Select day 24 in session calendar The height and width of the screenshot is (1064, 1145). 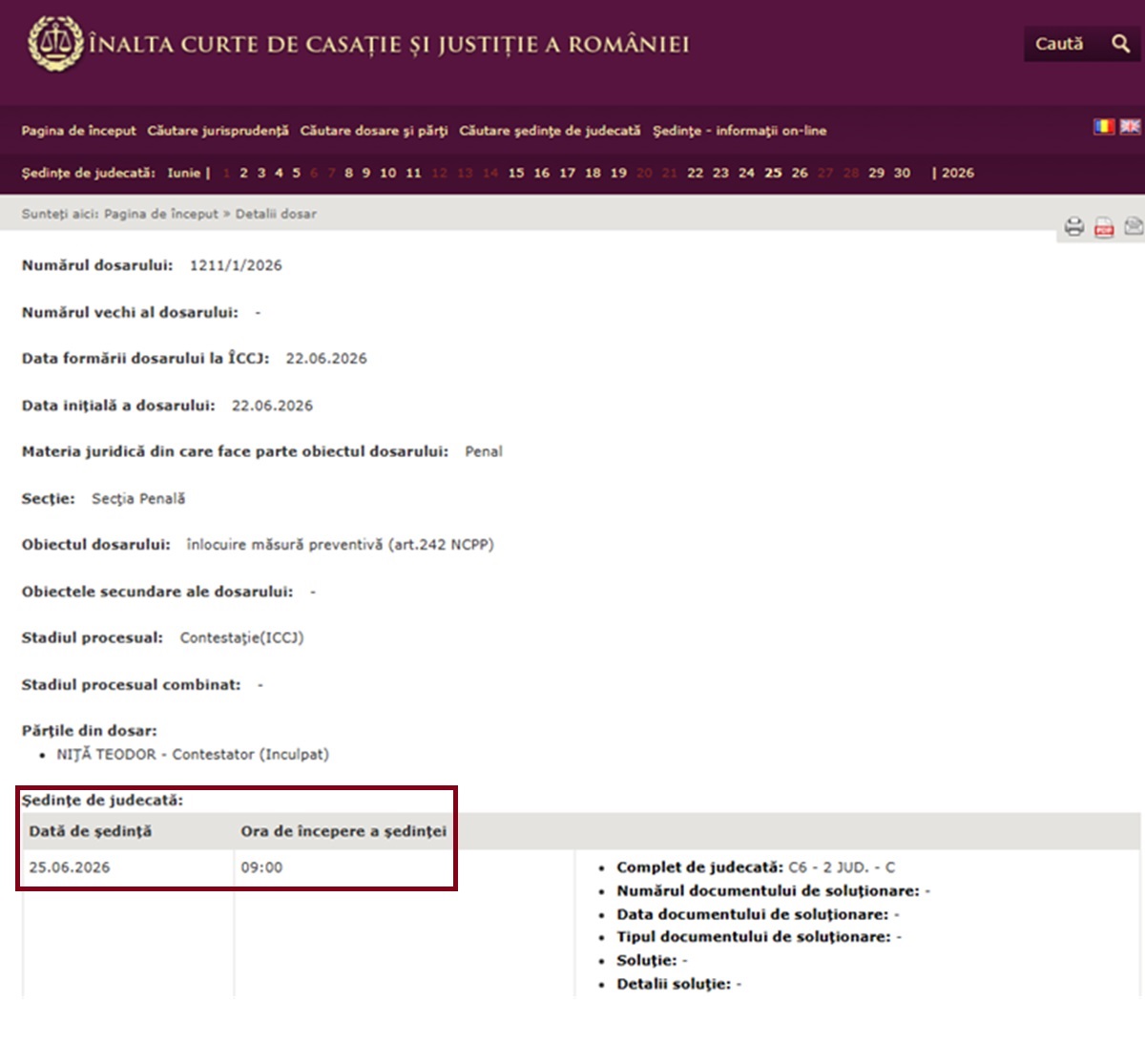coord(746,173)
